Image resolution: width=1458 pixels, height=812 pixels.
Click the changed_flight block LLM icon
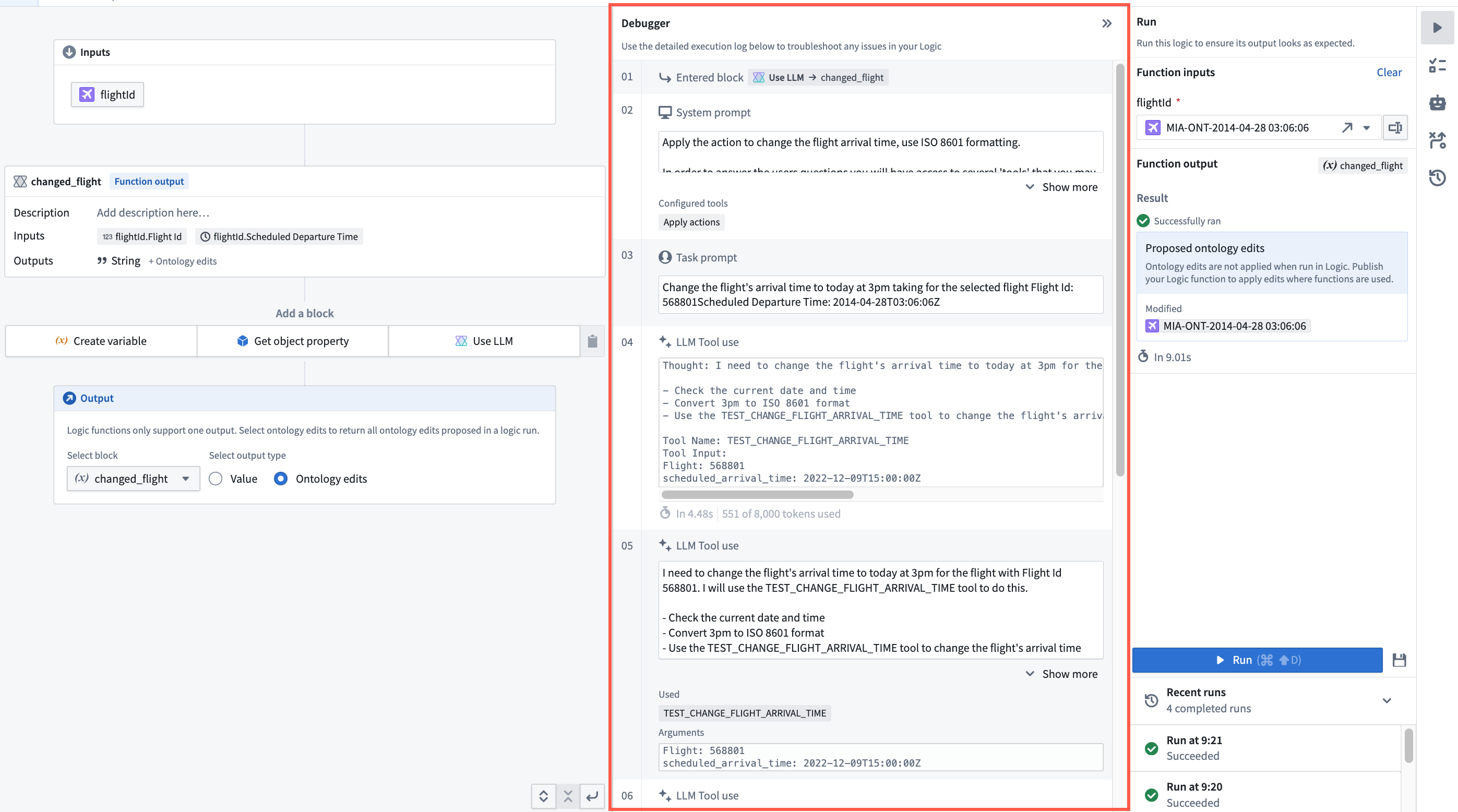pos(20,181)
